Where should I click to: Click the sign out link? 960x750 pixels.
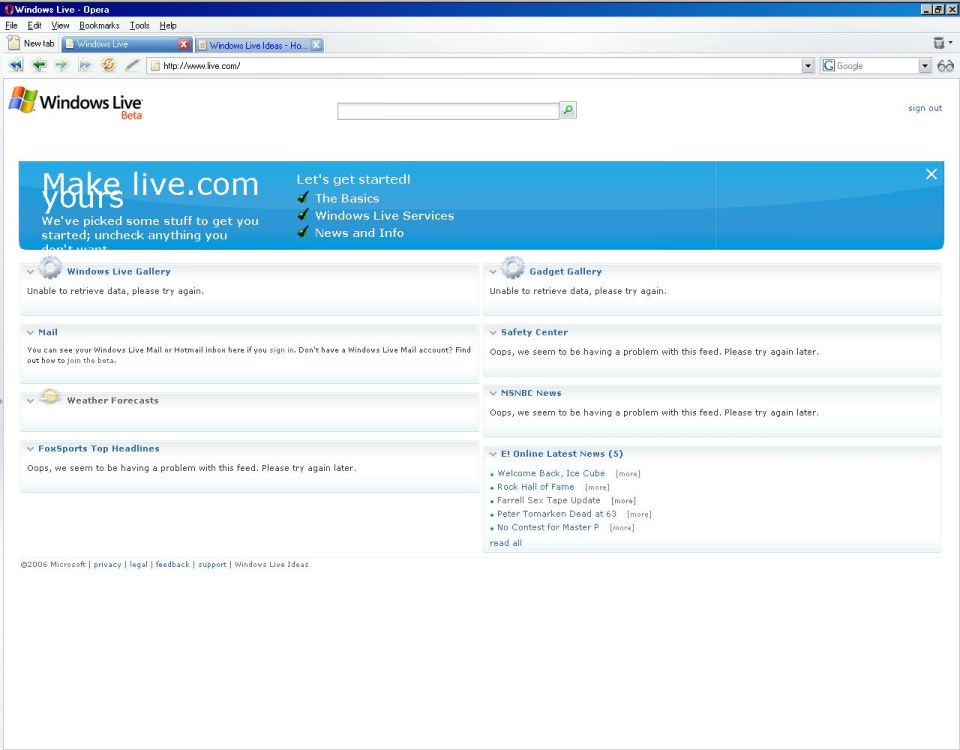coord(924,108)
